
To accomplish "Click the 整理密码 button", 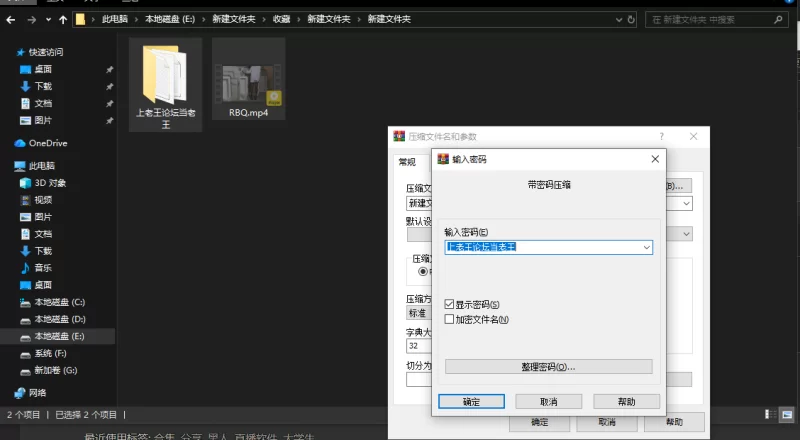I will [x=548, y=367].
